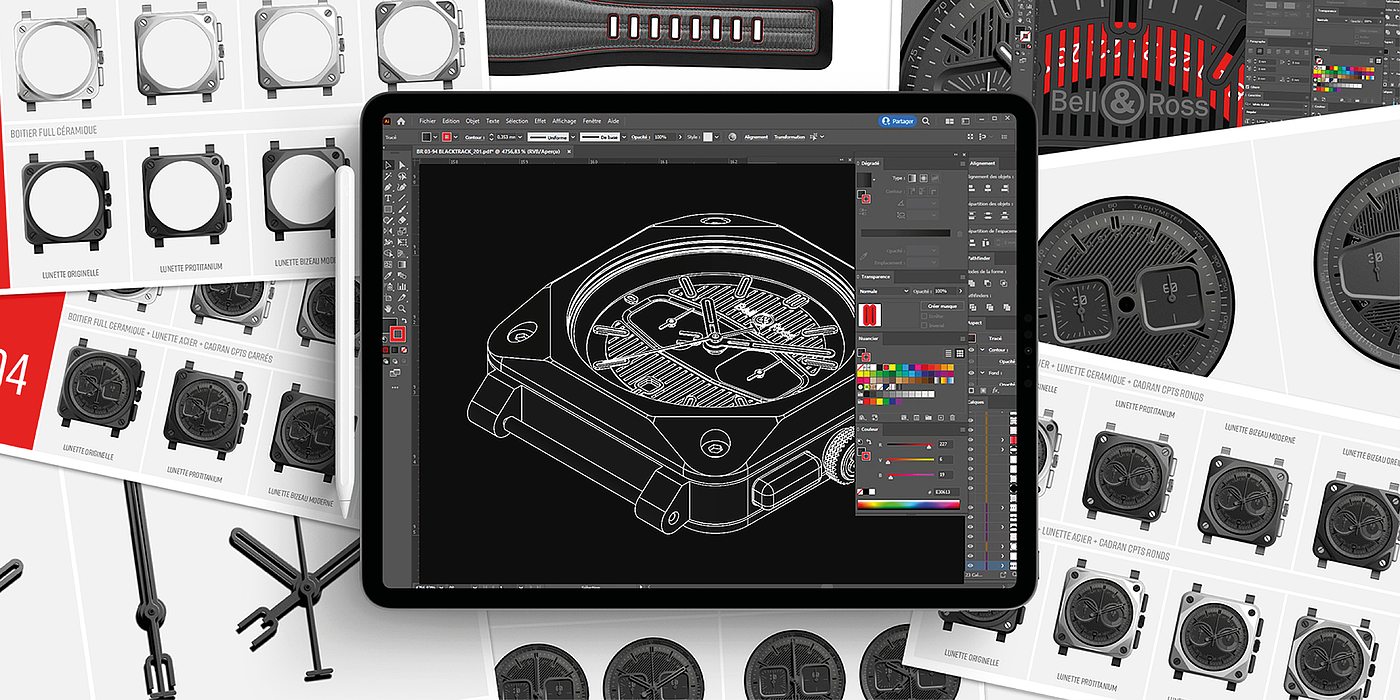Toggle the Ecrêter checkbox

click(924, 316)
